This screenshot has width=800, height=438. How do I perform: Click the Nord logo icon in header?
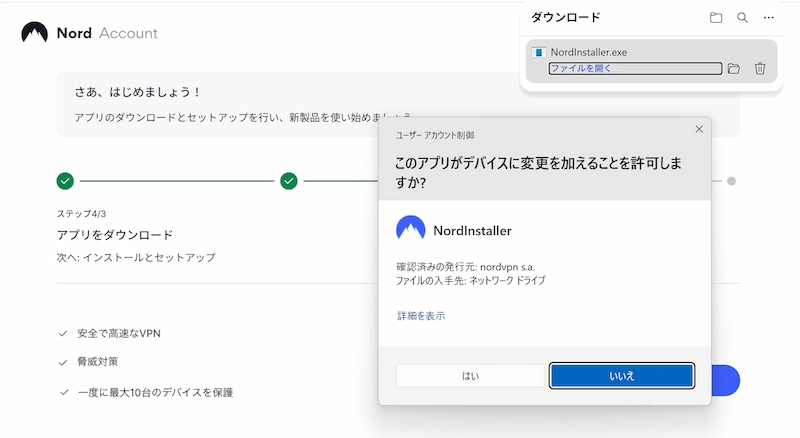34,33
